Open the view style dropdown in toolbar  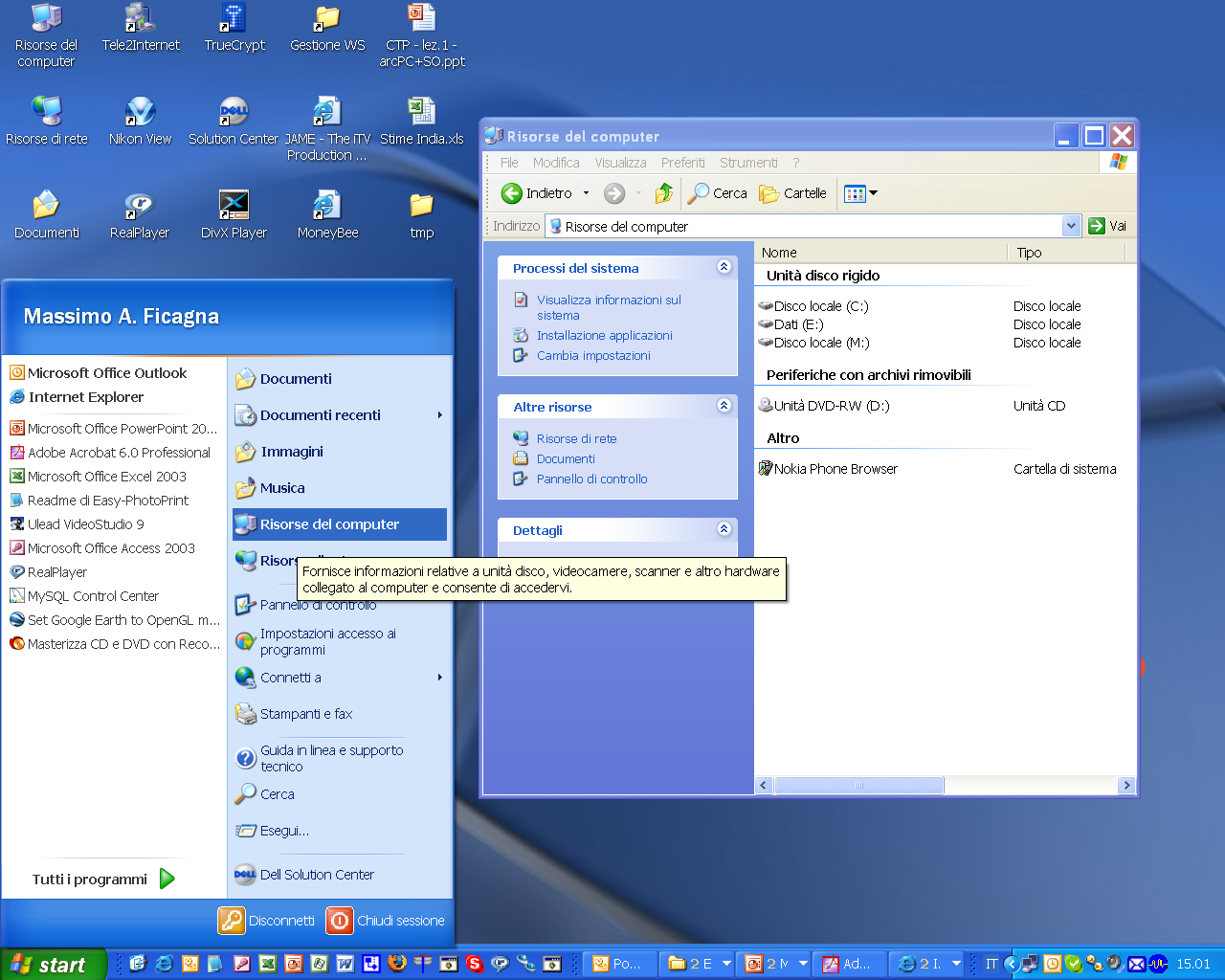pos(861,193)
